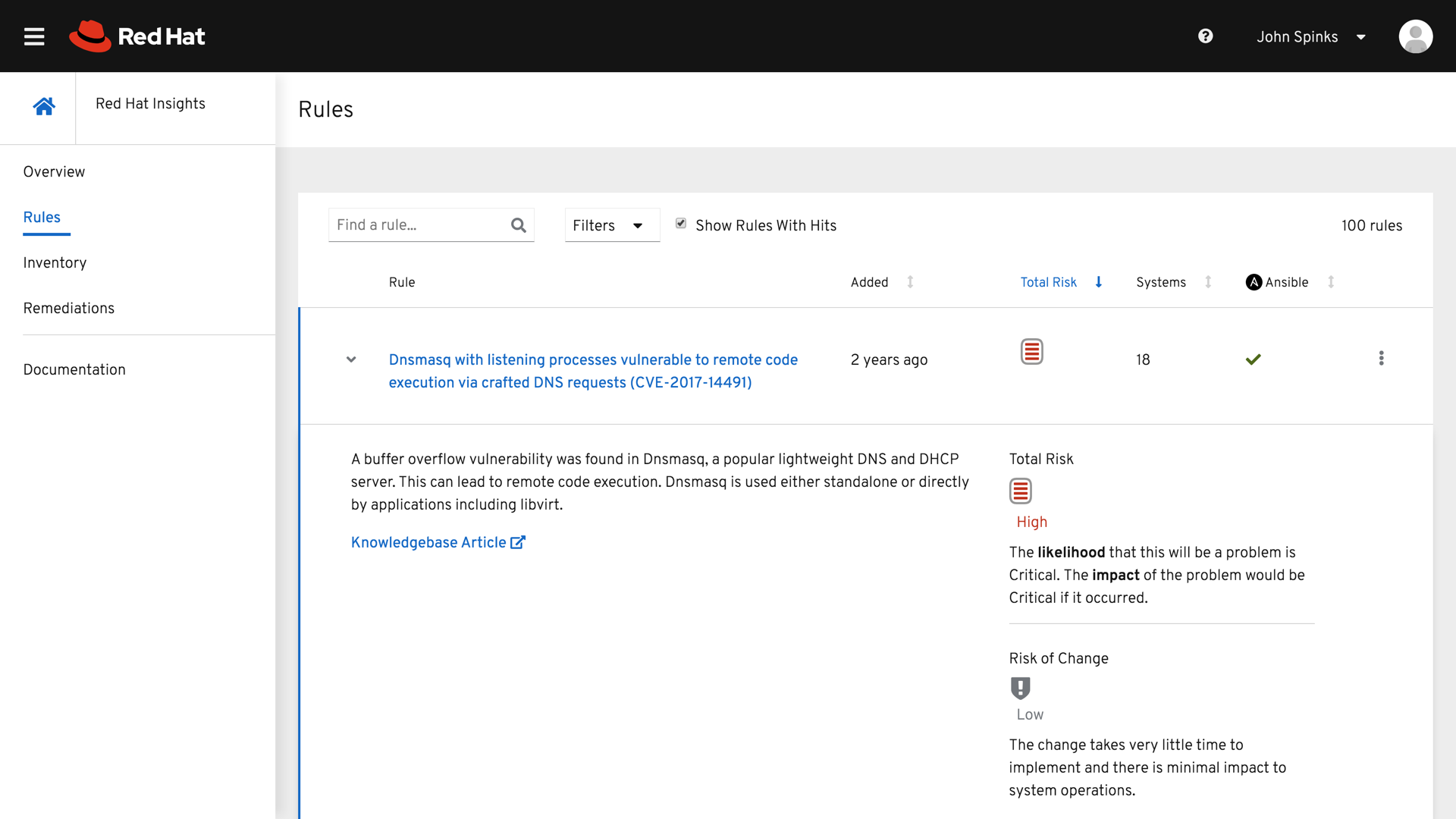Click the Find a rule search field

417,225
